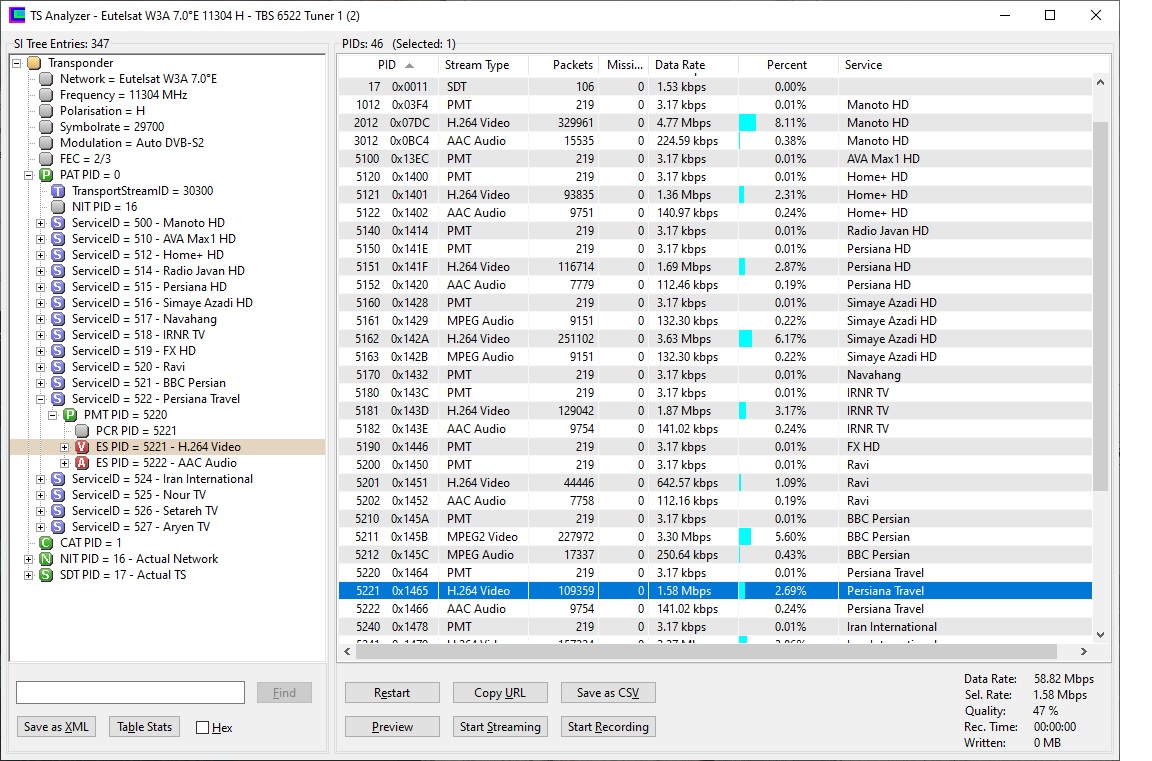The height and width of the screenshot is (761, 1152).
Task: Click the Restart button
Action: (392, 693)
